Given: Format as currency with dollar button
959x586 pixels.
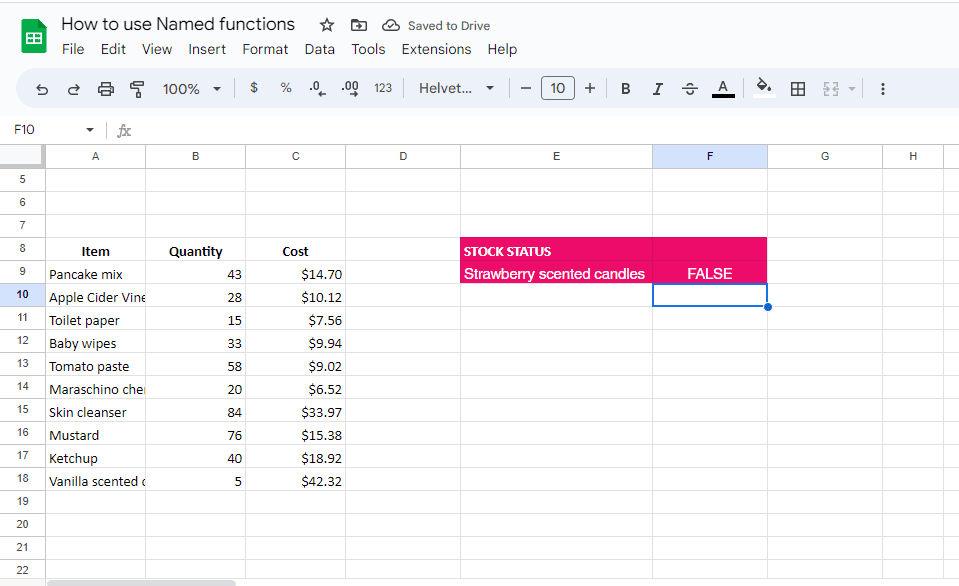Looking at the screenshot, I should click(x=254, y=88).
